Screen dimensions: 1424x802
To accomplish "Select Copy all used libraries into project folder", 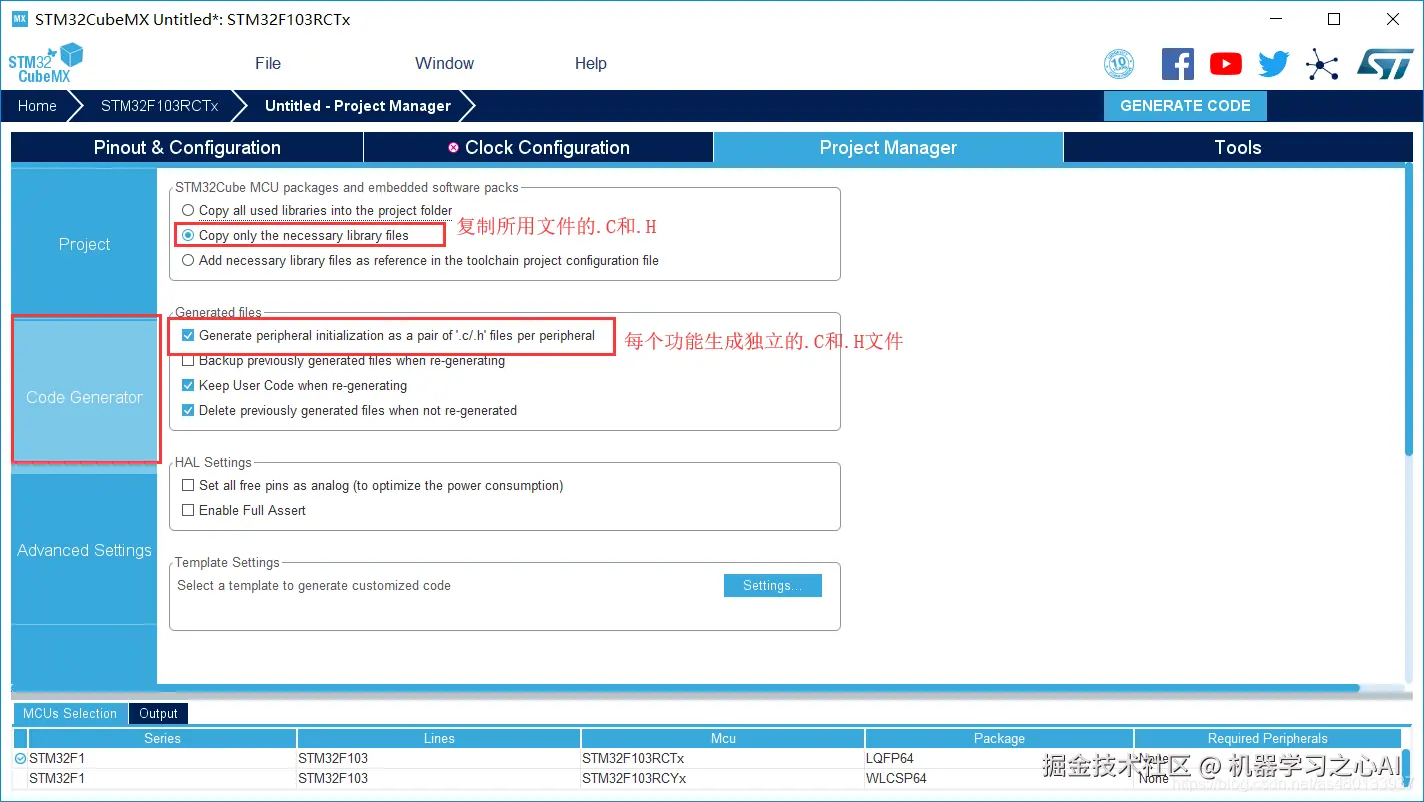I will pos(188,210).
